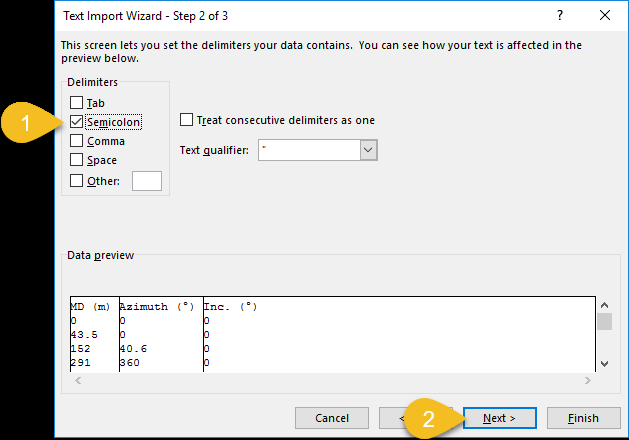Proceed with the Next button
Viewport: 629px width, 440px height.
[x=499, y=418]
